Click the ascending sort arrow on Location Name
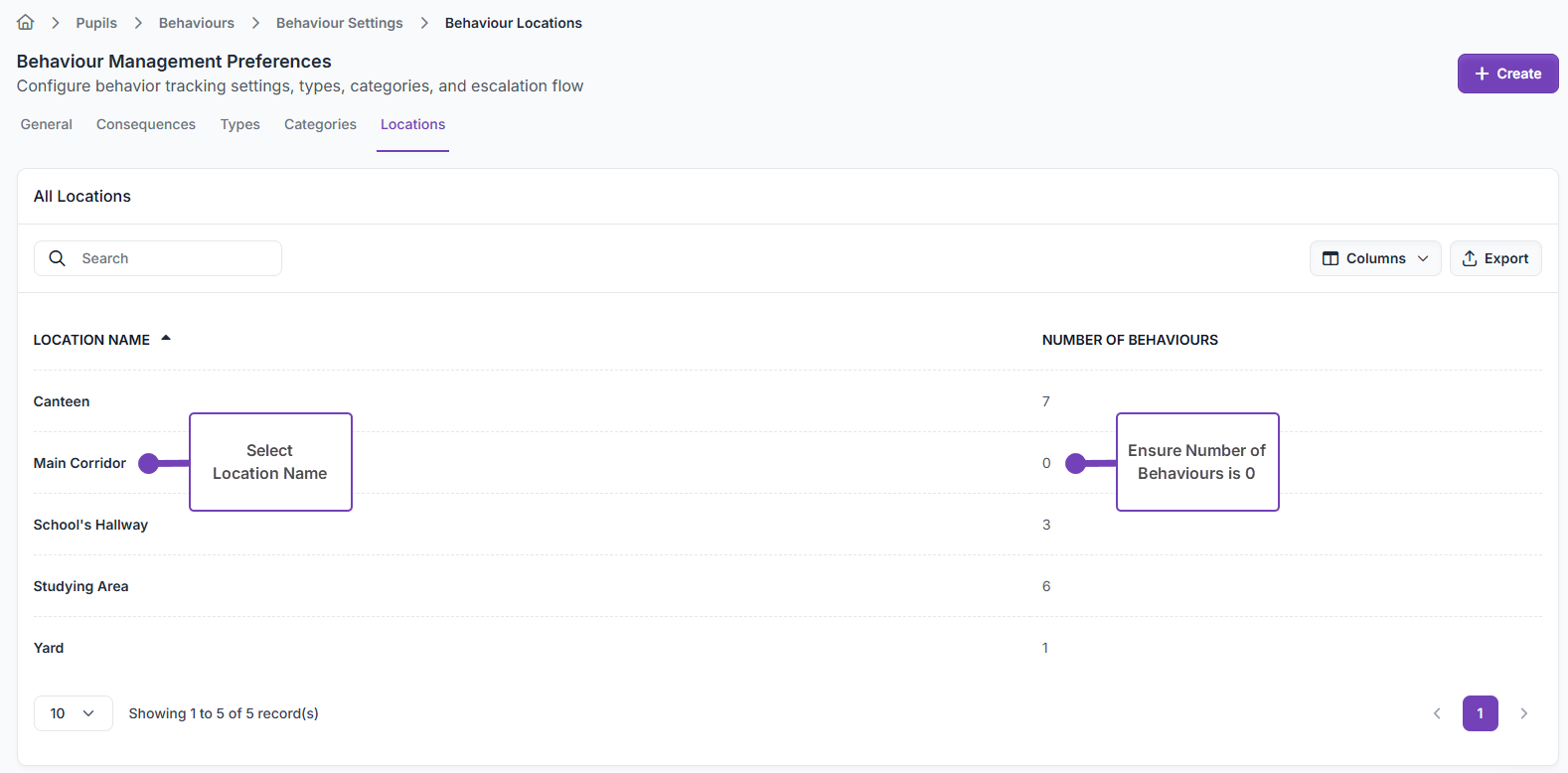Viewport: 1568px width, 773px height. tap(166, 339)
